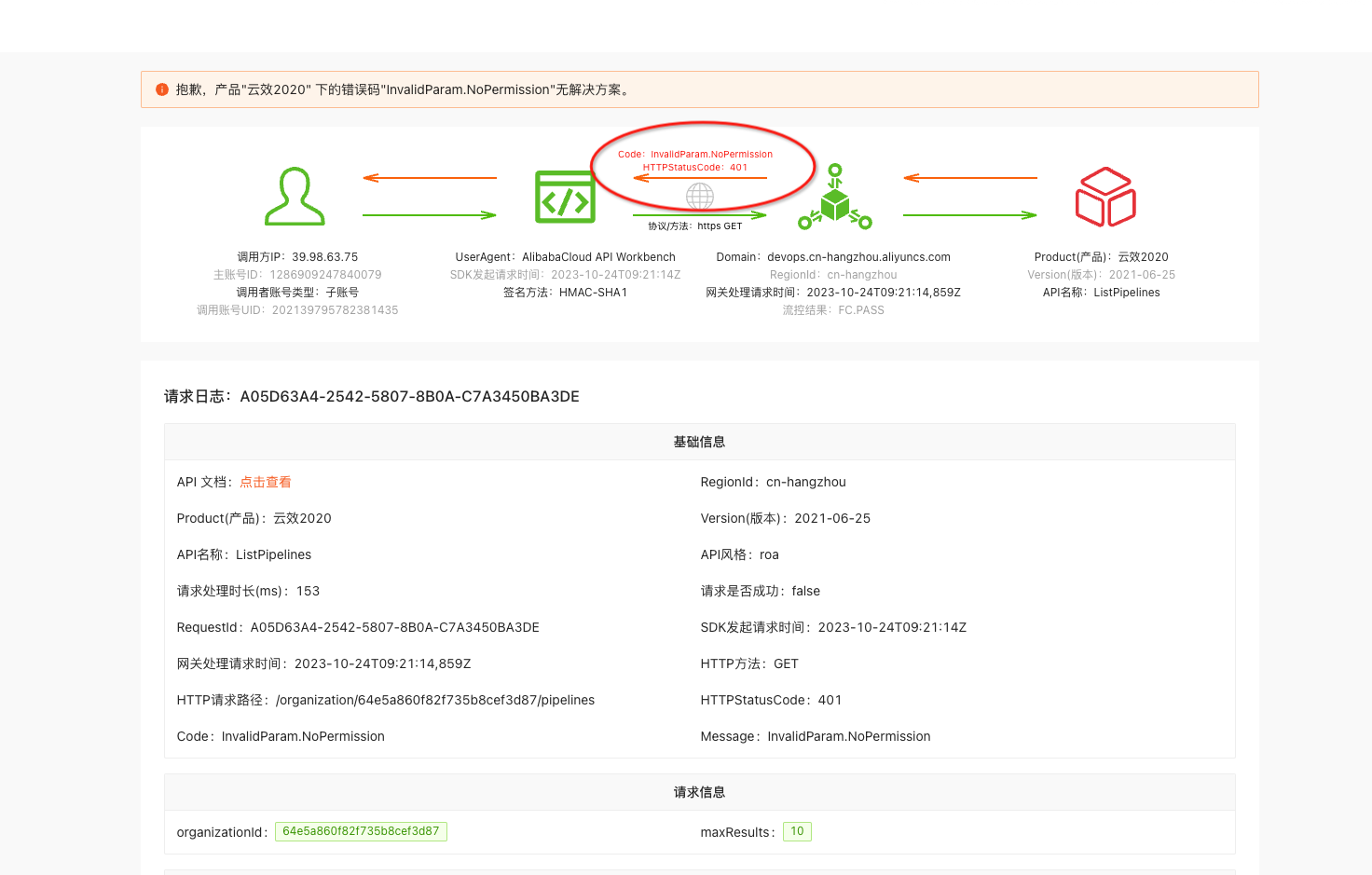
Task: Click the red Code InvalidParam.NoPermission diagram label
Action: tap(695, 155)
